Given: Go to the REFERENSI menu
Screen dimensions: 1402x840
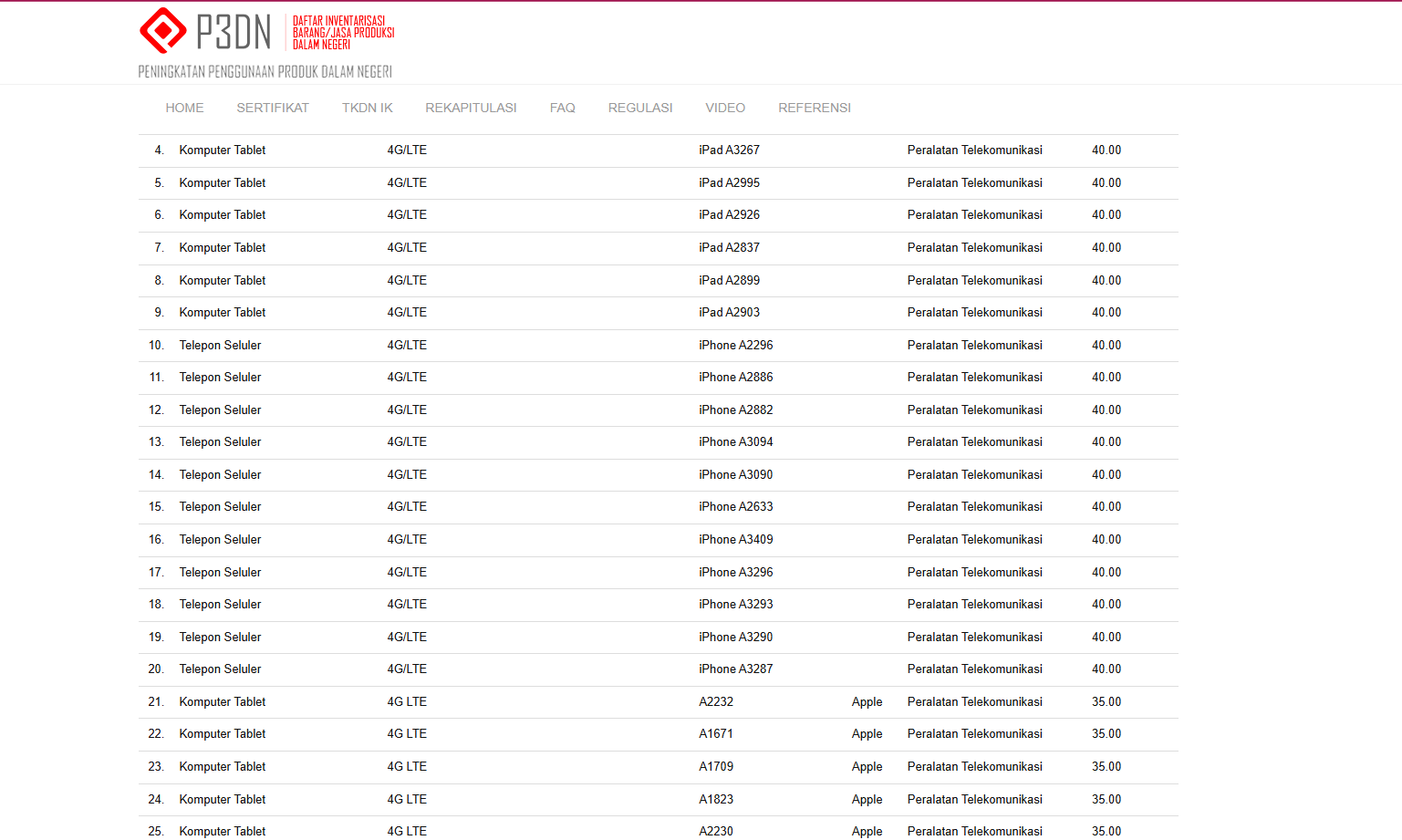Looking at the screenshot, I should (x=814, y=108).
